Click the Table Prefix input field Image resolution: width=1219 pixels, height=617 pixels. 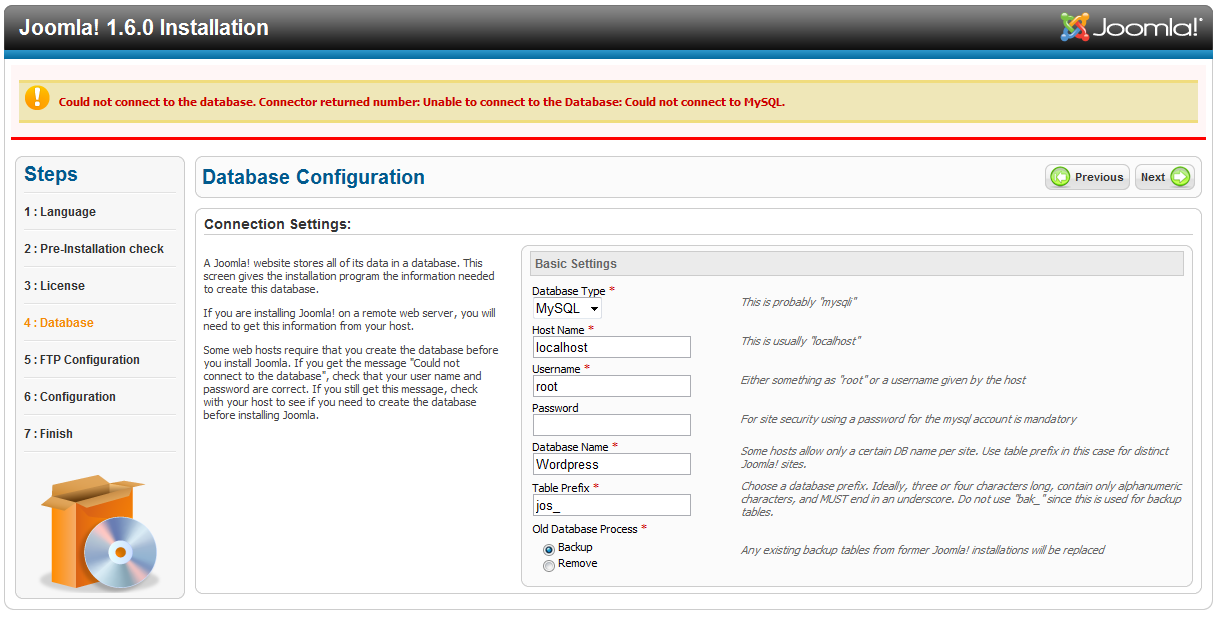coord(611,505)
